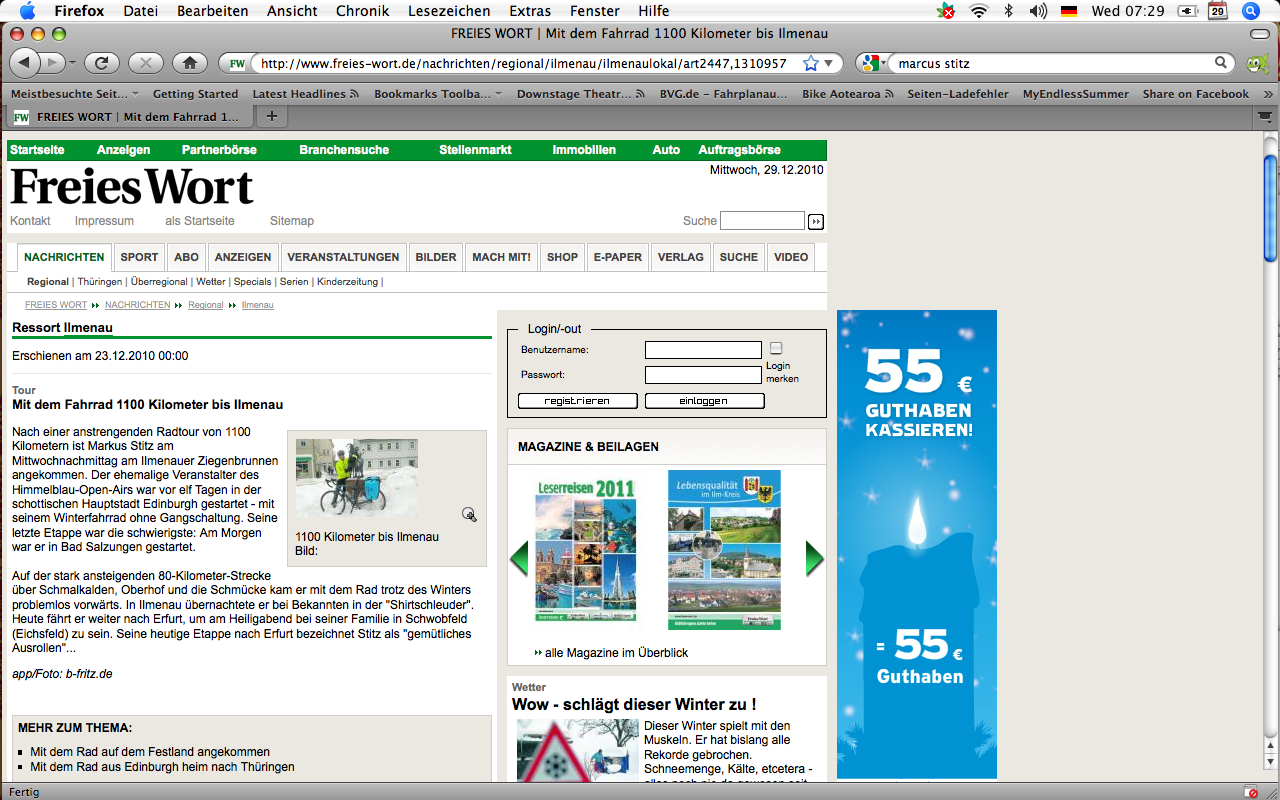Show next magazine with right green arrow

(x=814, y=558)
